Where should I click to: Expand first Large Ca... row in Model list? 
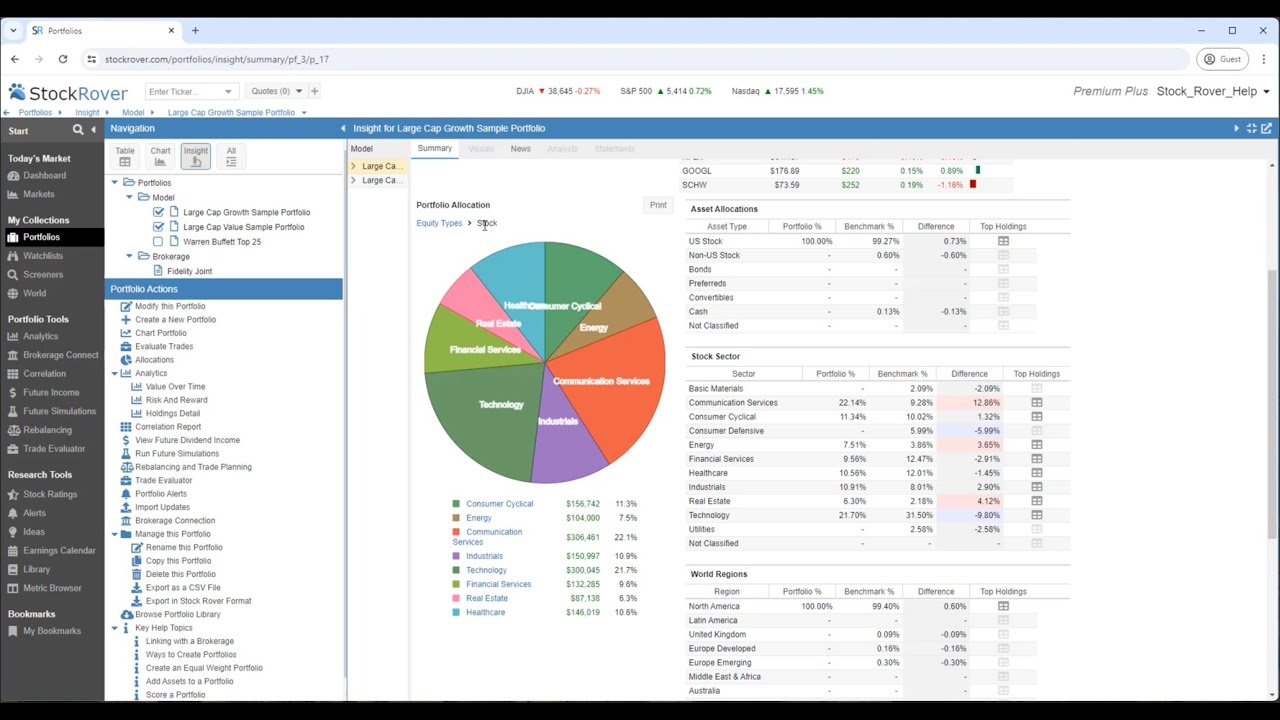(353, 166)
